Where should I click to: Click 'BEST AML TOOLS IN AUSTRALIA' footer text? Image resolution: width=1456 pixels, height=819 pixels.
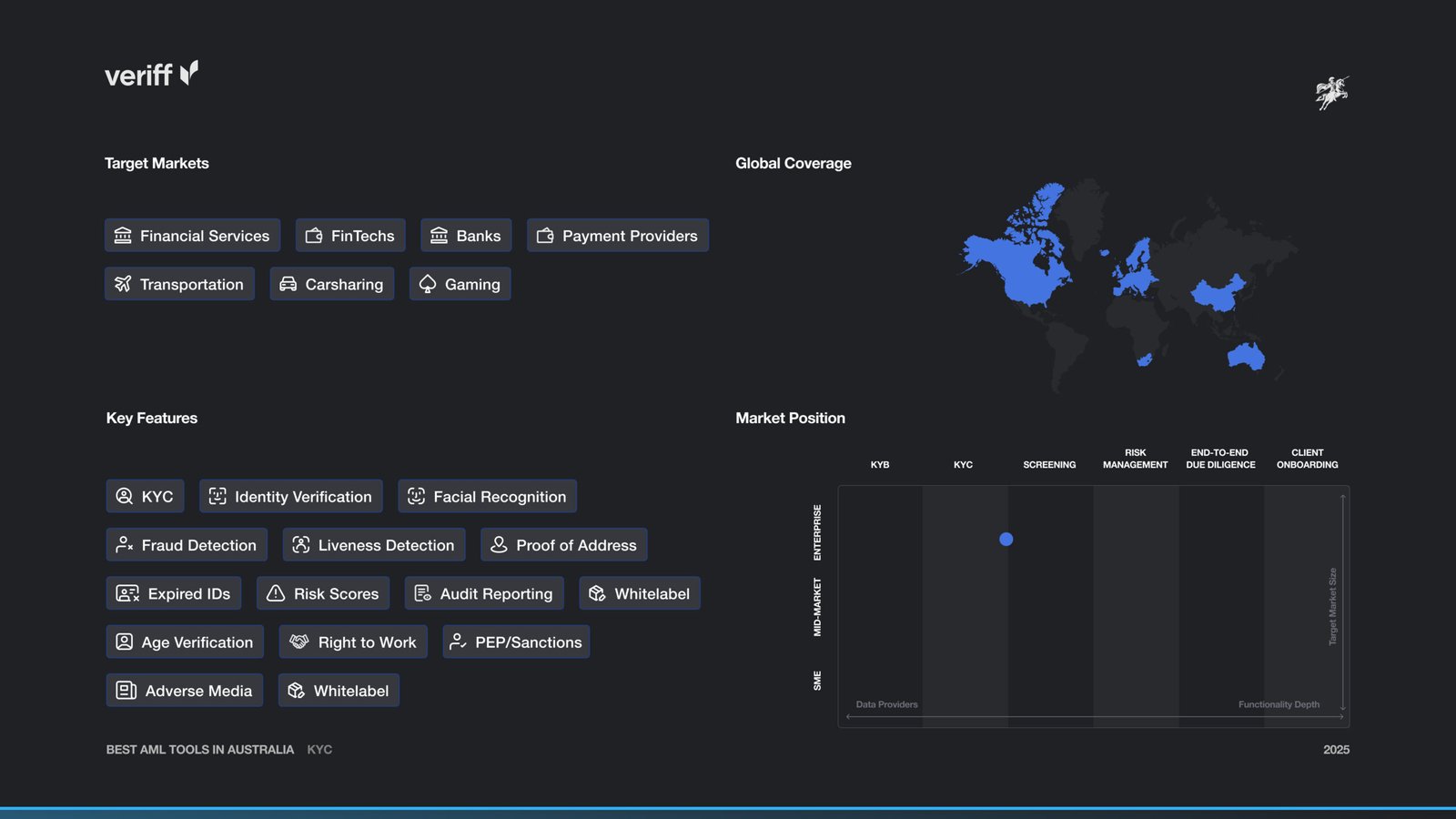click(x=200, y=750)
